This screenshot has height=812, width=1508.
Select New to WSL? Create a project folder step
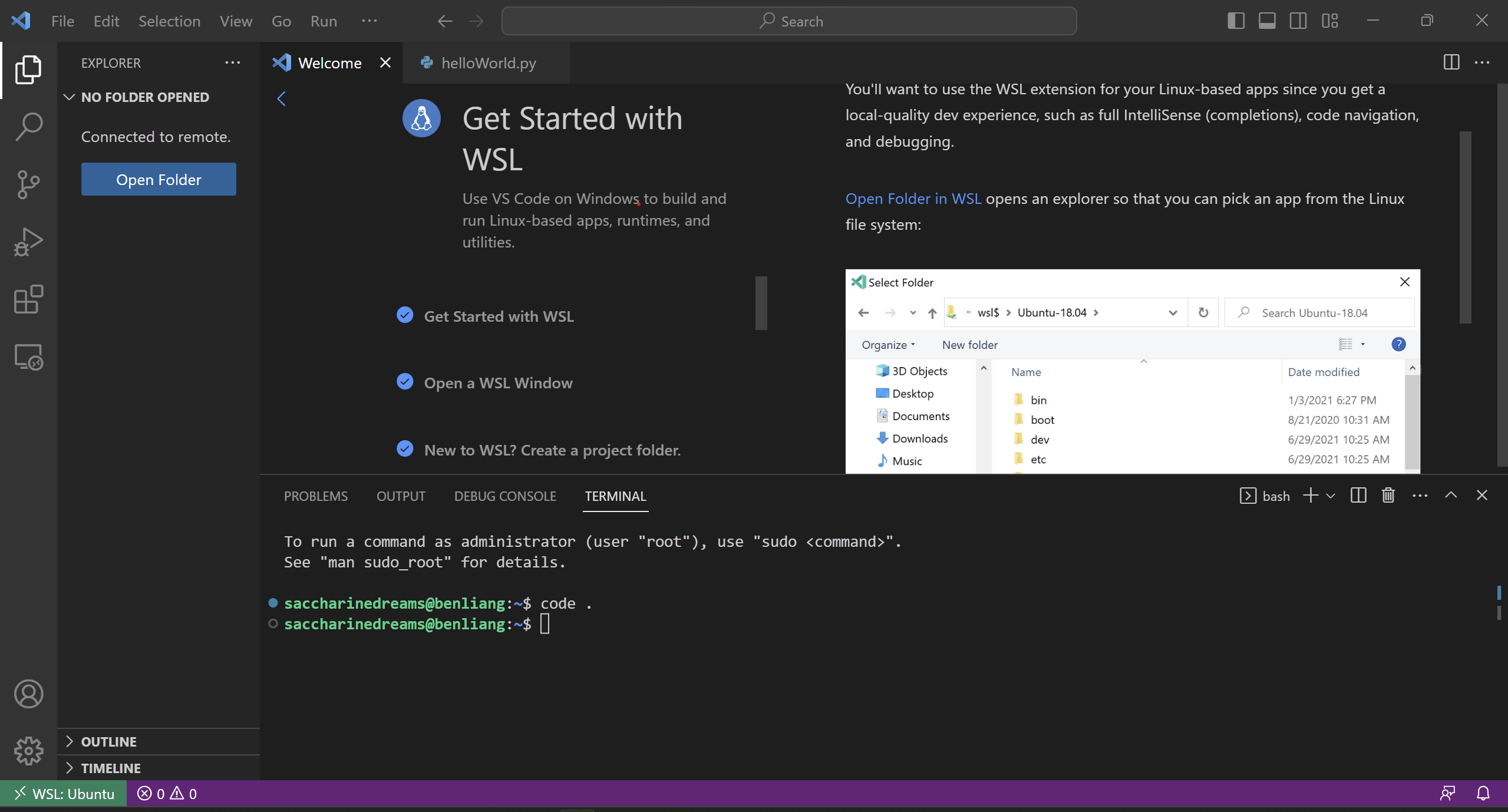tap(552, 450)
